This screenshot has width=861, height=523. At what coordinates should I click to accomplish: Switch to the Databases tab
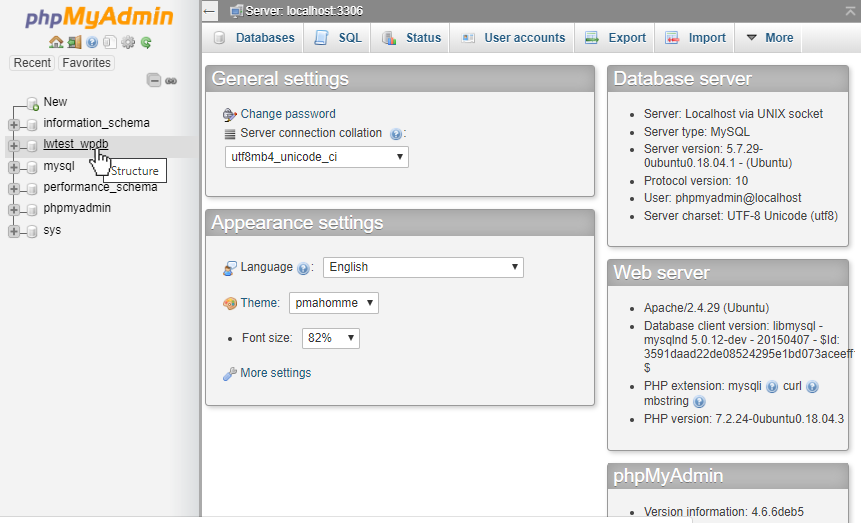click(x=254, y=38)
